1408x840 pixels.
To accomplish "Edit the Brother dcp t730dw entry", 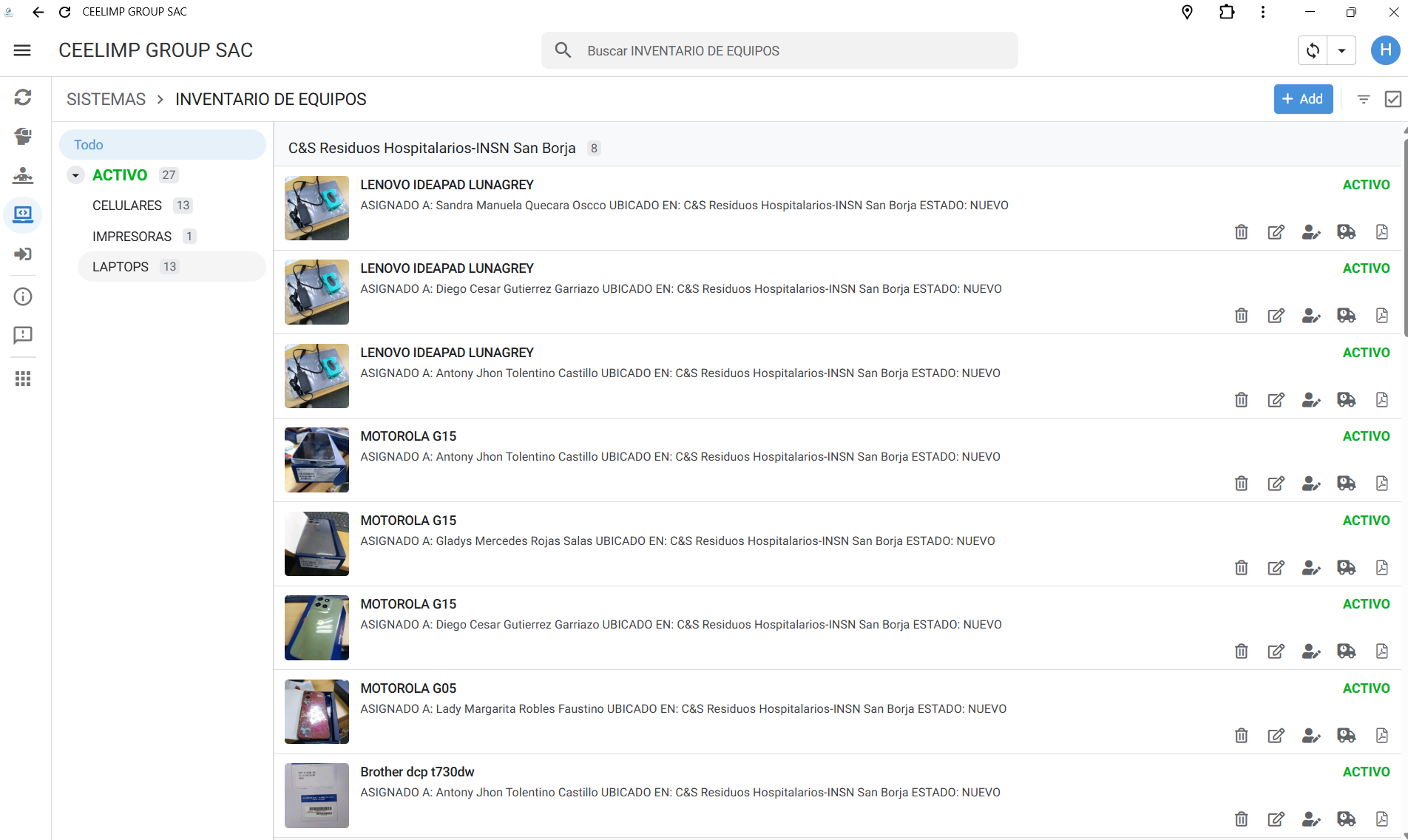I will (1276, 819).
